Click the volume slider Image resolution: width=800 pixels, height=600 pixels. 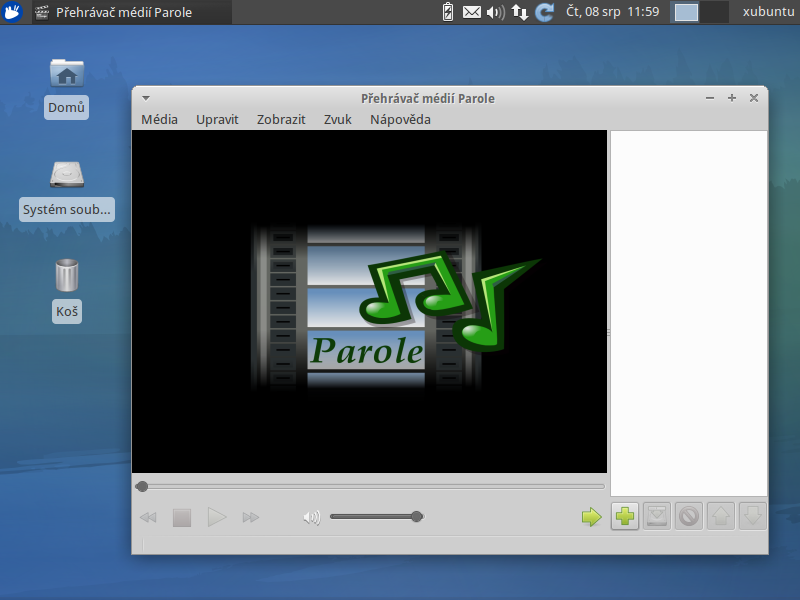coord(376,516)
